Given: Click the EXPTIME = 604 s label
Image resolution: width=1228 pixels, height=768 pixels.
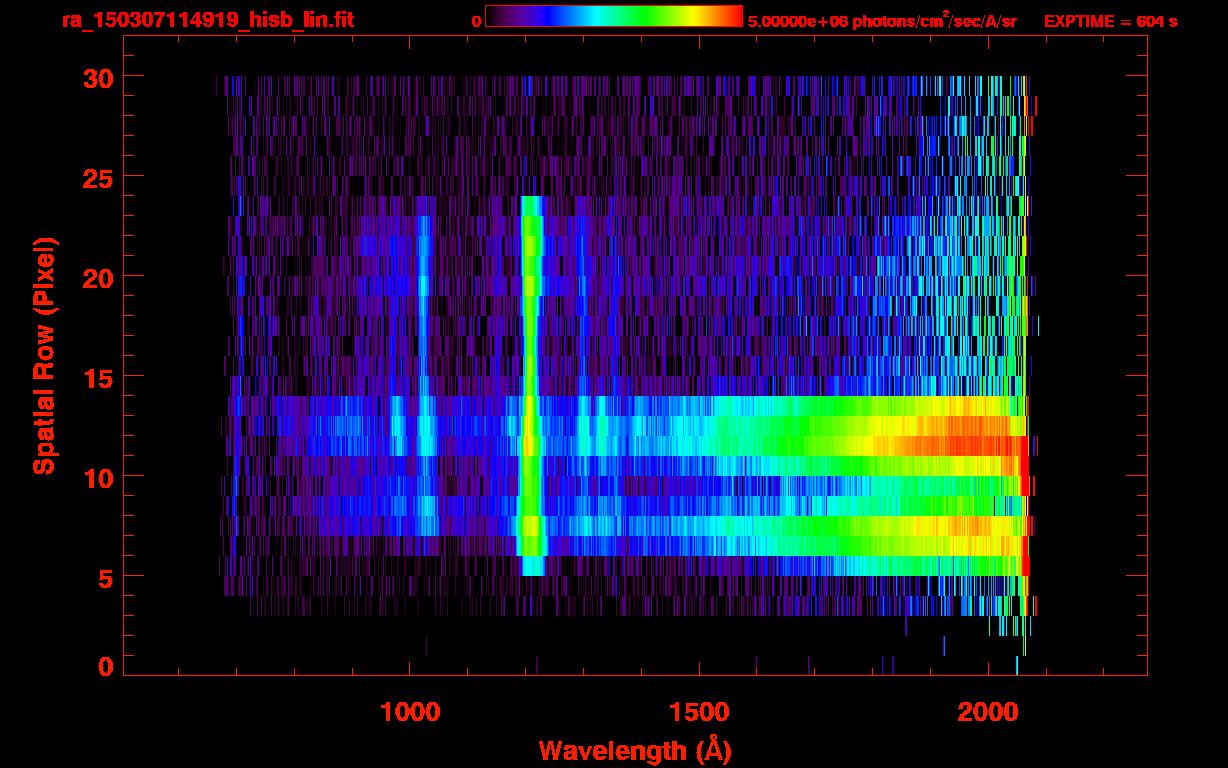Looking at the screenshot, I should [x=1110, y=21].
